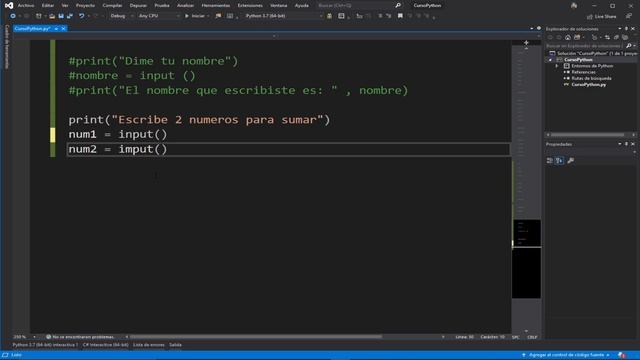Open the Python 3.7 (64-bit) environment dropdown
The height and width of the screenshot is (360, 640).
(x=283, y=16)
